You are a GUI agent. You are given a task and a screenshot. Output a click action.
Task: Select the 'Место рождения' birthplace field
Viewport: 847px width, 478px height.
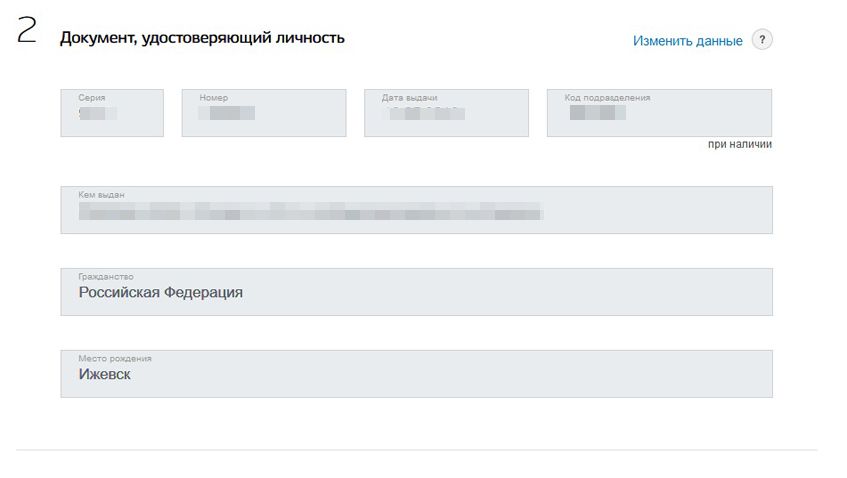click(416, 374)
